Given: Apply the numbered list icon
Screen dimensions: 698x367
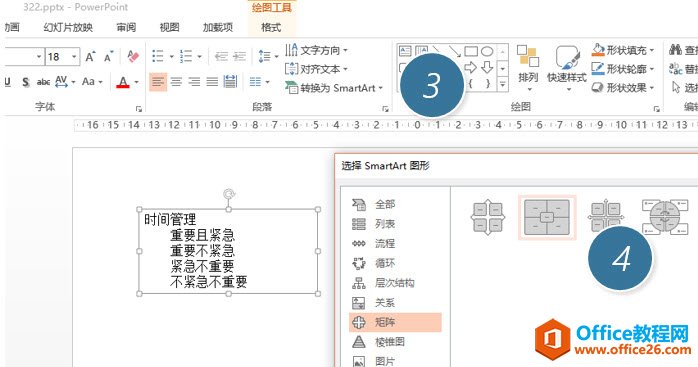Looking at the screenshot, I should 186,57.
